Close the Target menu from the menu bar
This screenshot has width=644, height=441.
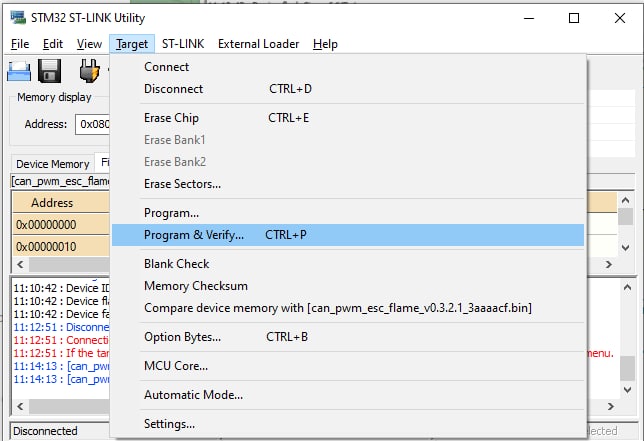pos(132,44)
